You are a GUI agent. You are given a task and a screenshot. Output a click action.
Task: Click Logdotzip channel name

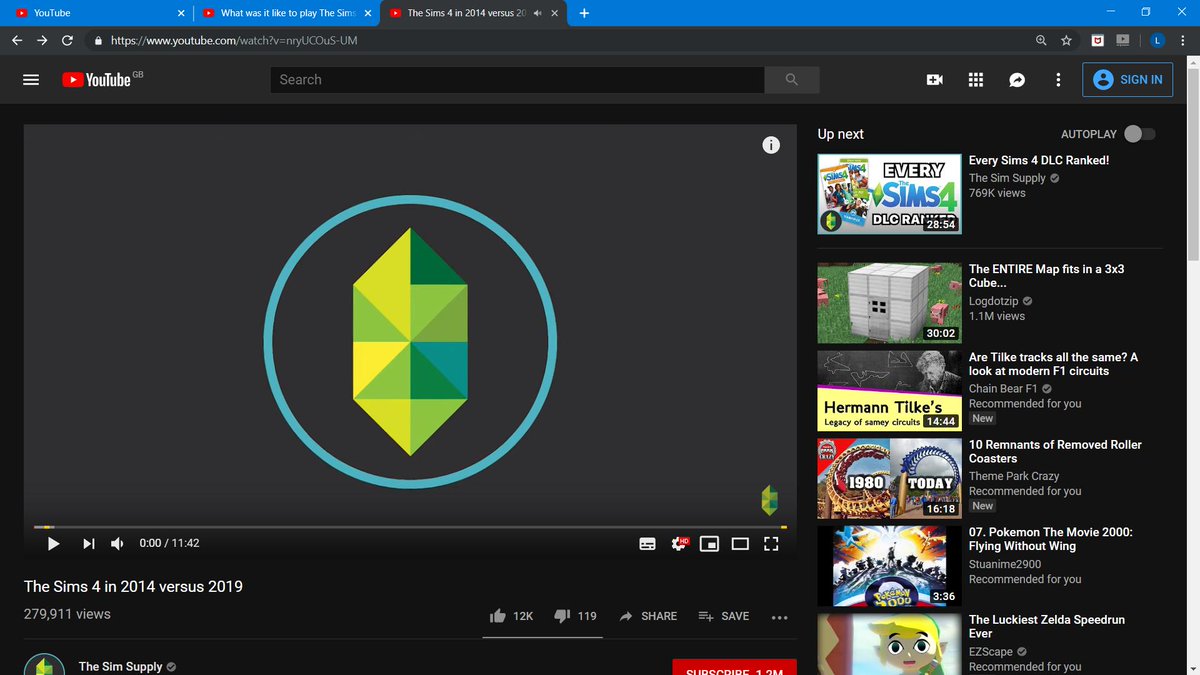point(995,301)
